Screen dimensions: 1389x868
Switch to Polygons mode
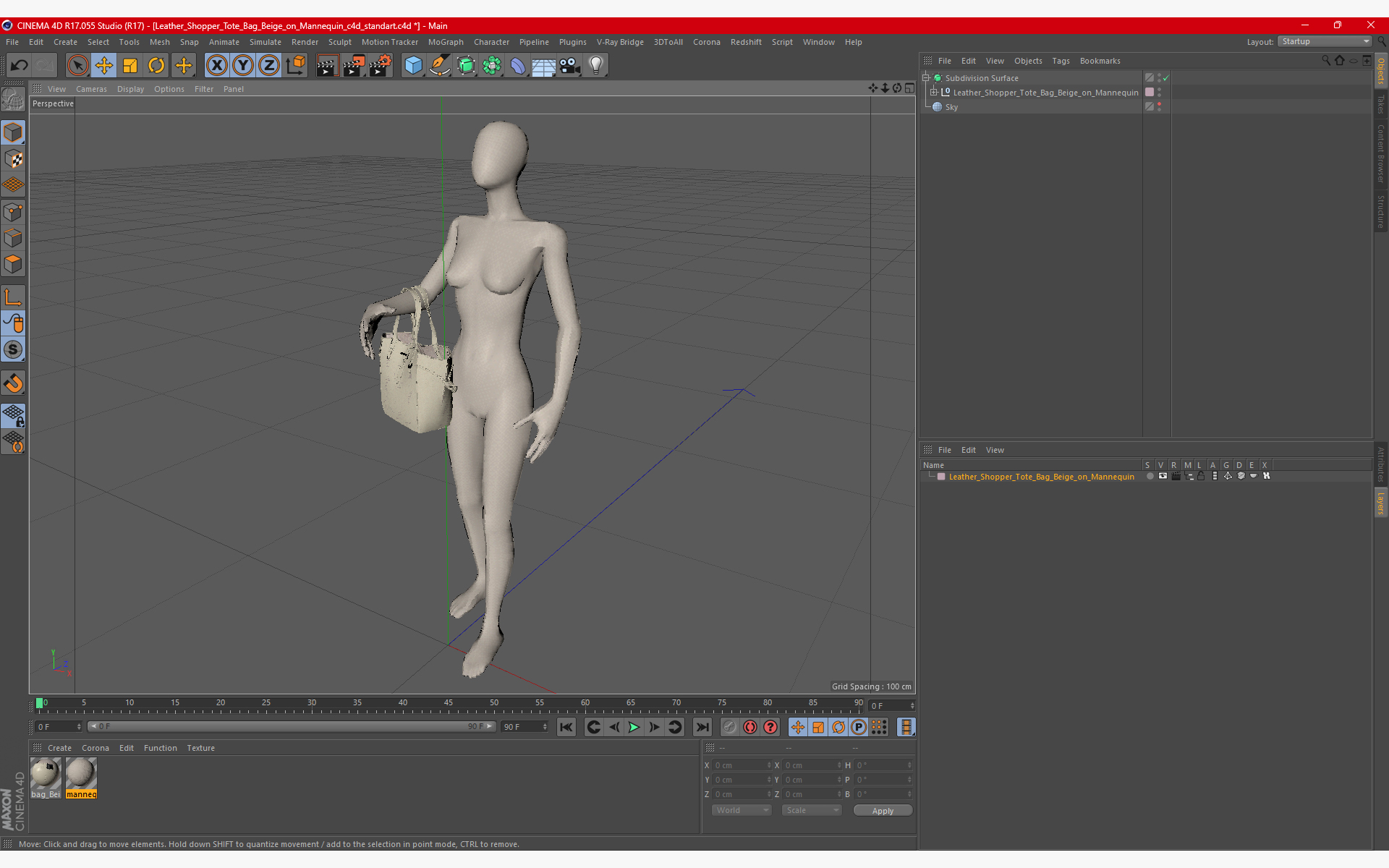(x=13, y=264)
